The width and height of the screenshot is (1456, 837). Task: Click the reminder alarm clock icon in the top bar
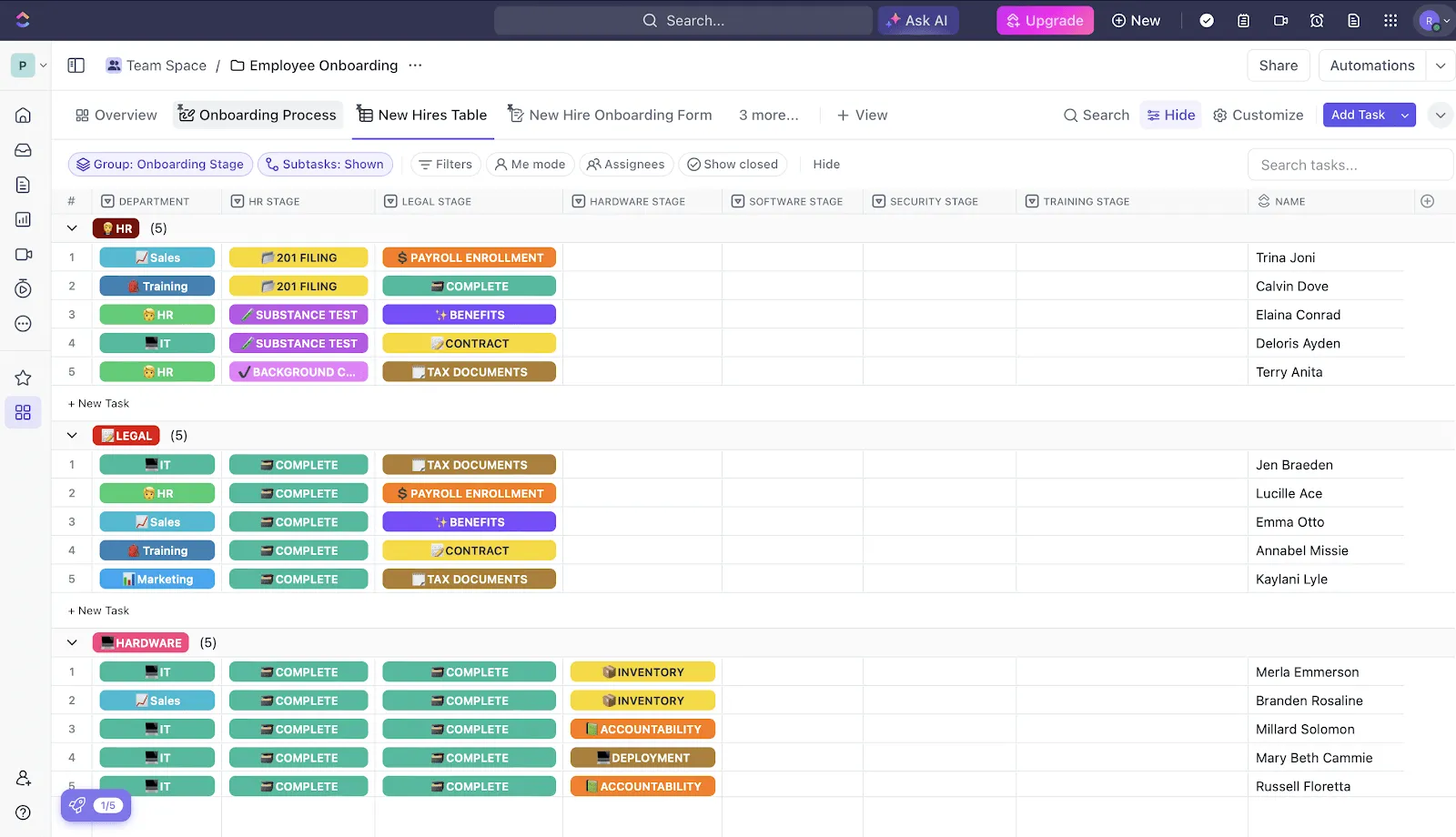(1317, 20)
